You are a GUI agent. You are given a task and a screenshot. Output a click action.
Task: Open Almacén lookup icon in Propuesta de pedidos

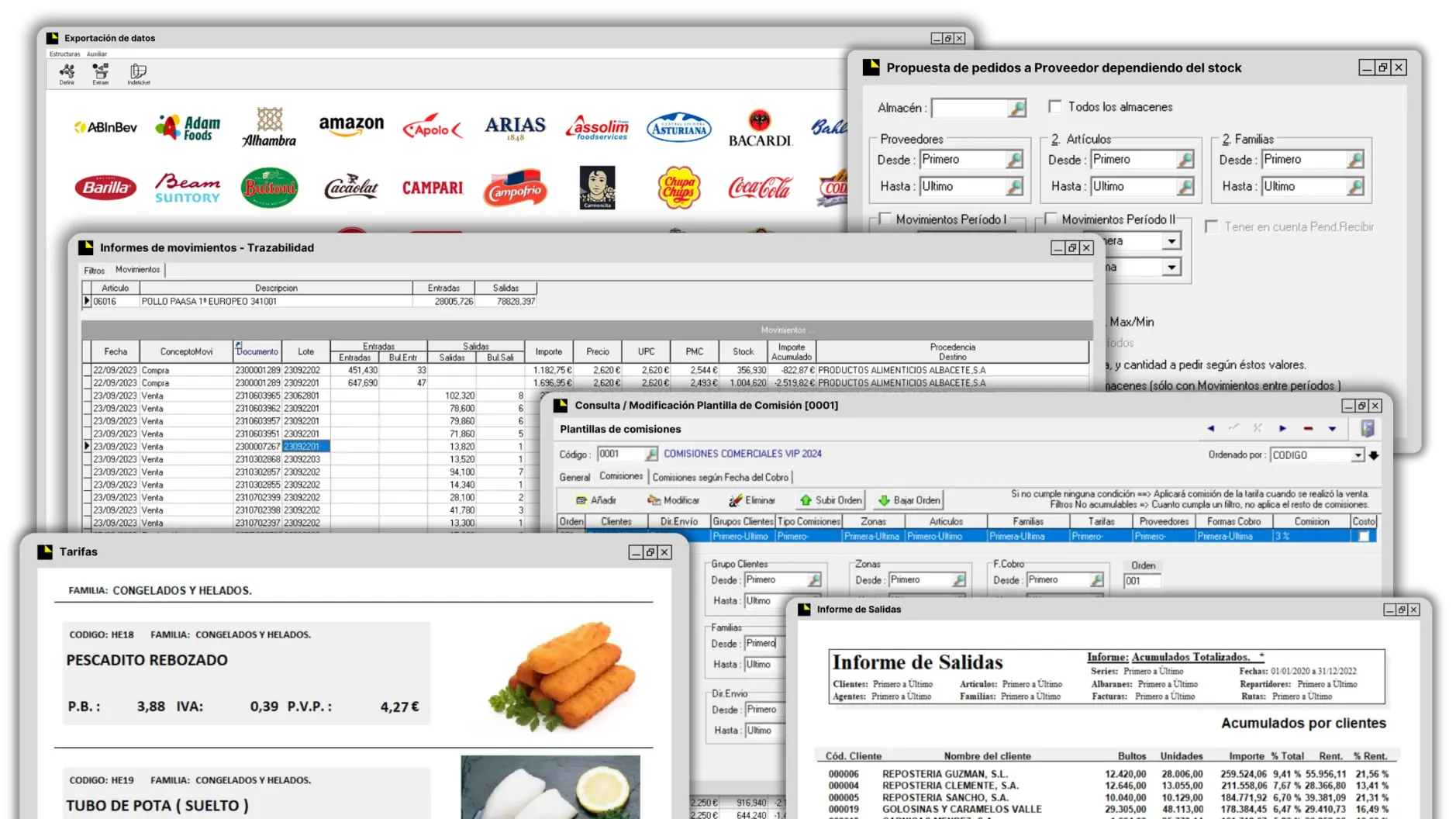tap(1017, 108)
